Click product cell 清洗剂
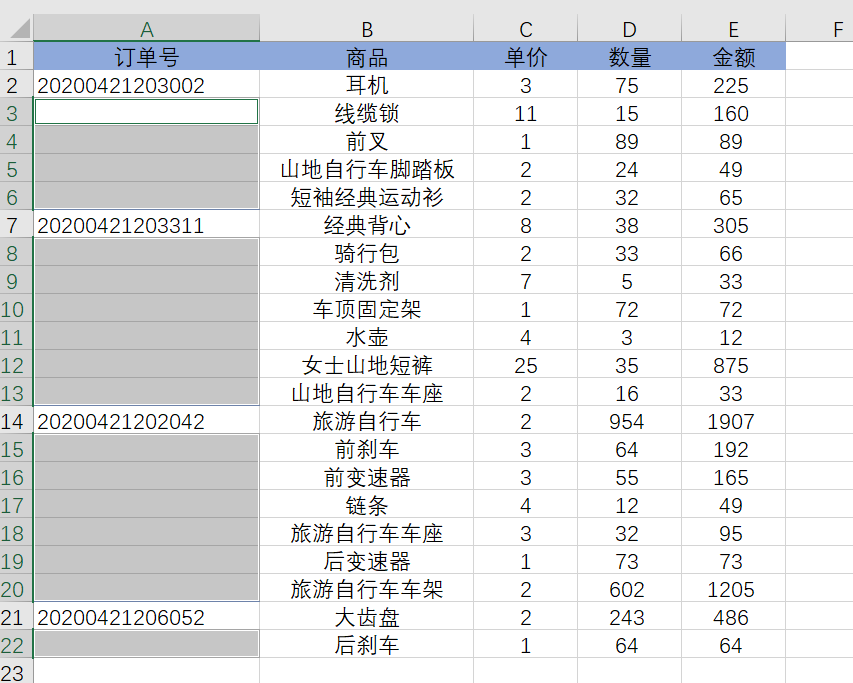Viewport: 853px width, 683px height. pyautogui.click(x=367, y=281)
